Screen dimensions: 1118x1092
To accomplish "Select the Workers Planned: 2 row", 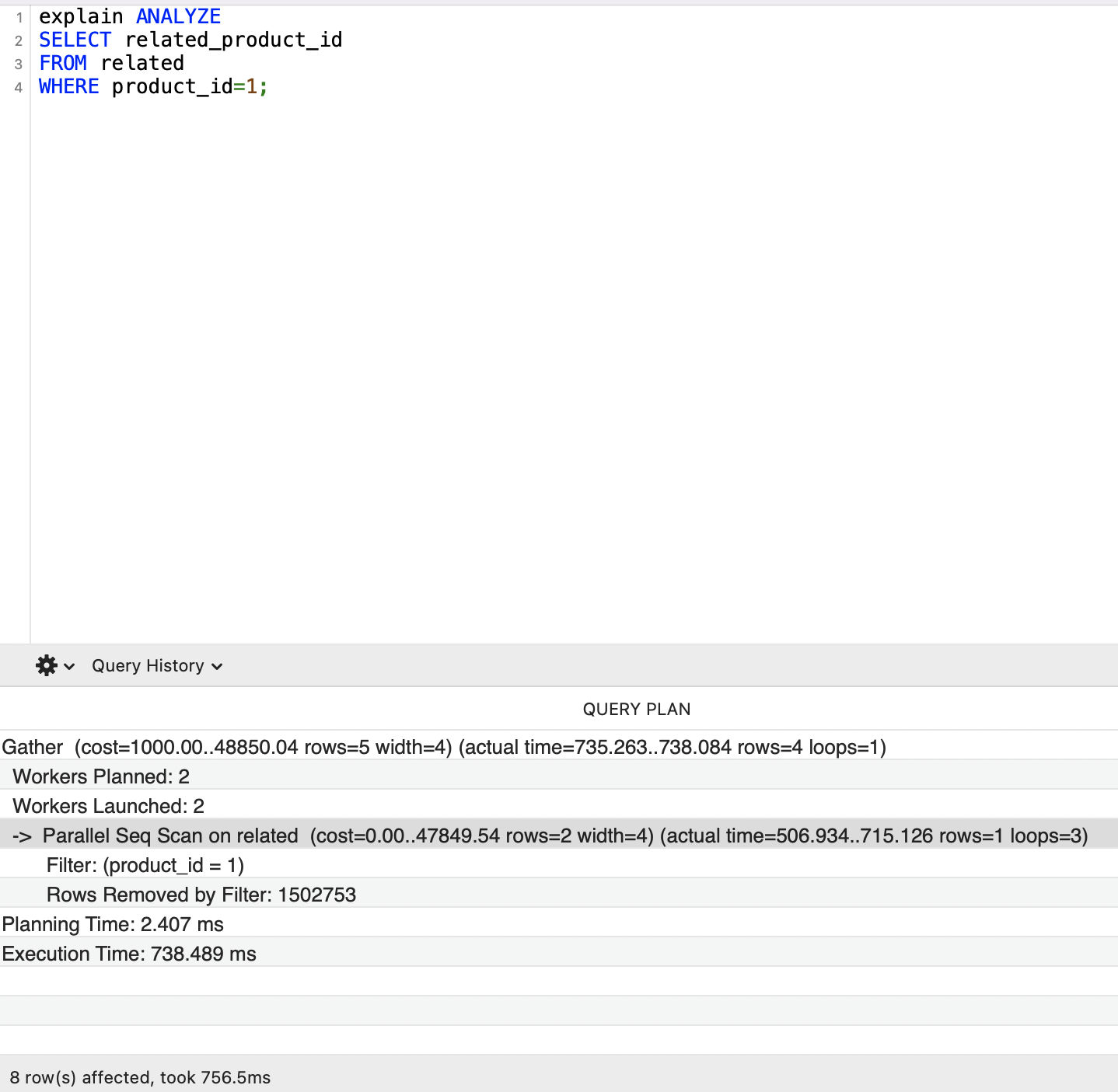I will (x=559, y=776).
